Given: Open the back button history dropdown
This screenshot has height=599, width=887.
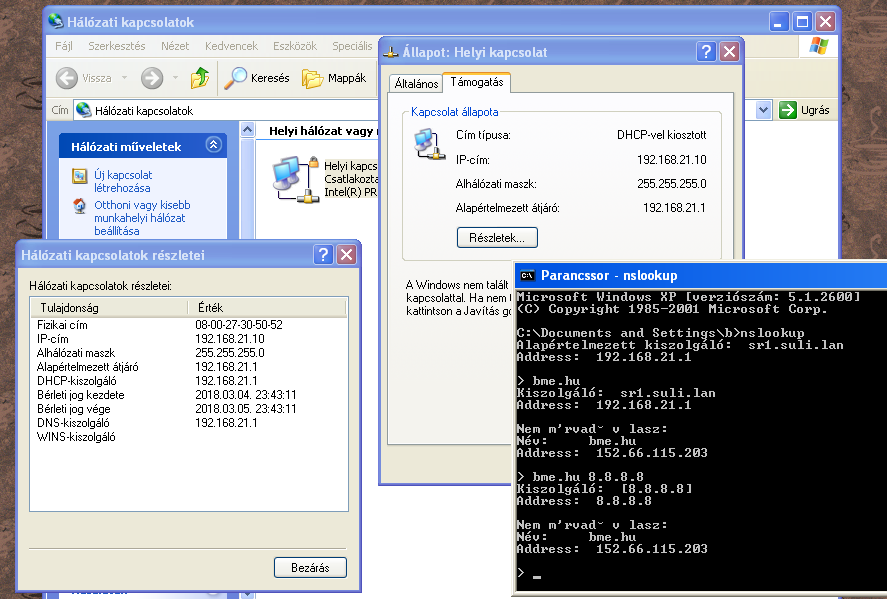Looking at the screenshot, I should point(124,78).
